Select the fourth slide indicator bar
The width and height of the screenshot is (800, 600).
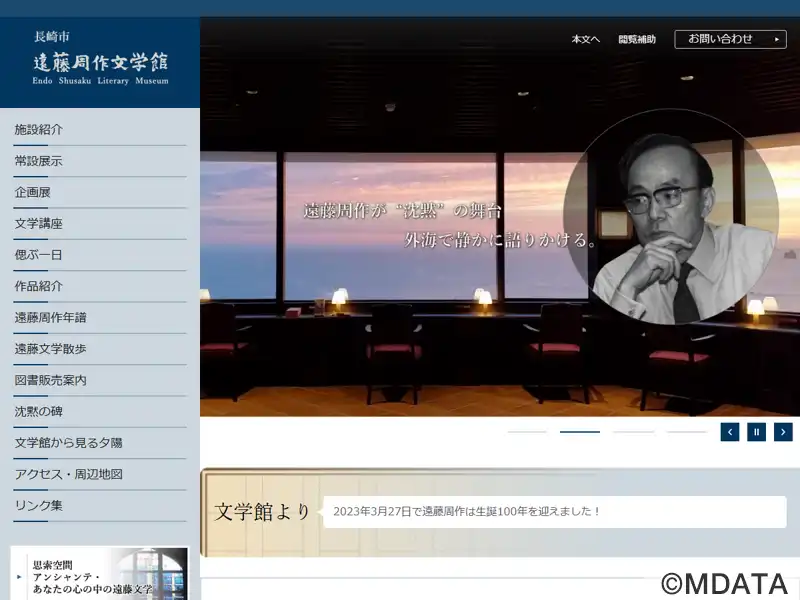pos(686,432)
